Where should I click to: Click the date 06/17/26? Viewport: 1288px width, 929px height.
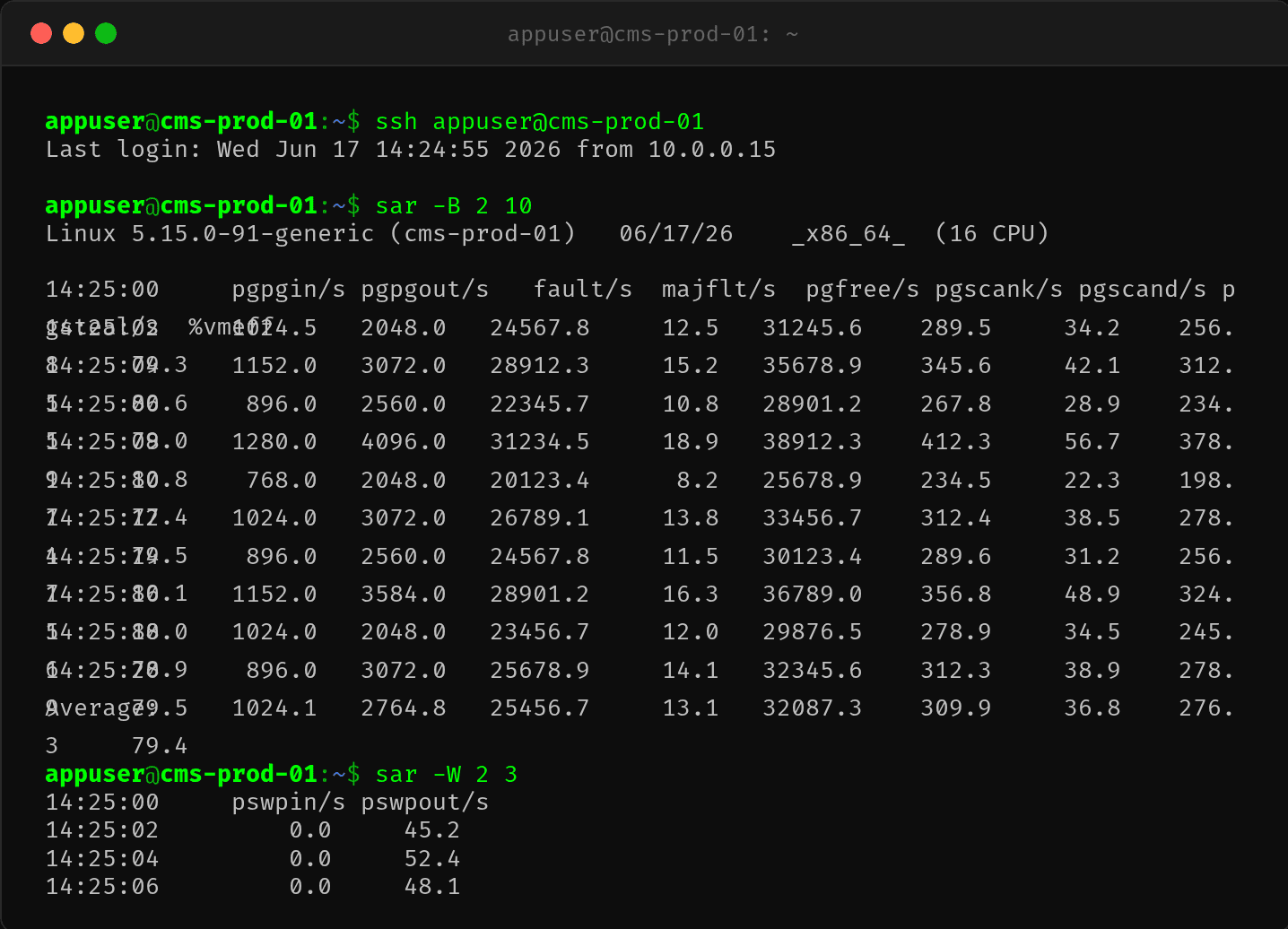(676, 233)
